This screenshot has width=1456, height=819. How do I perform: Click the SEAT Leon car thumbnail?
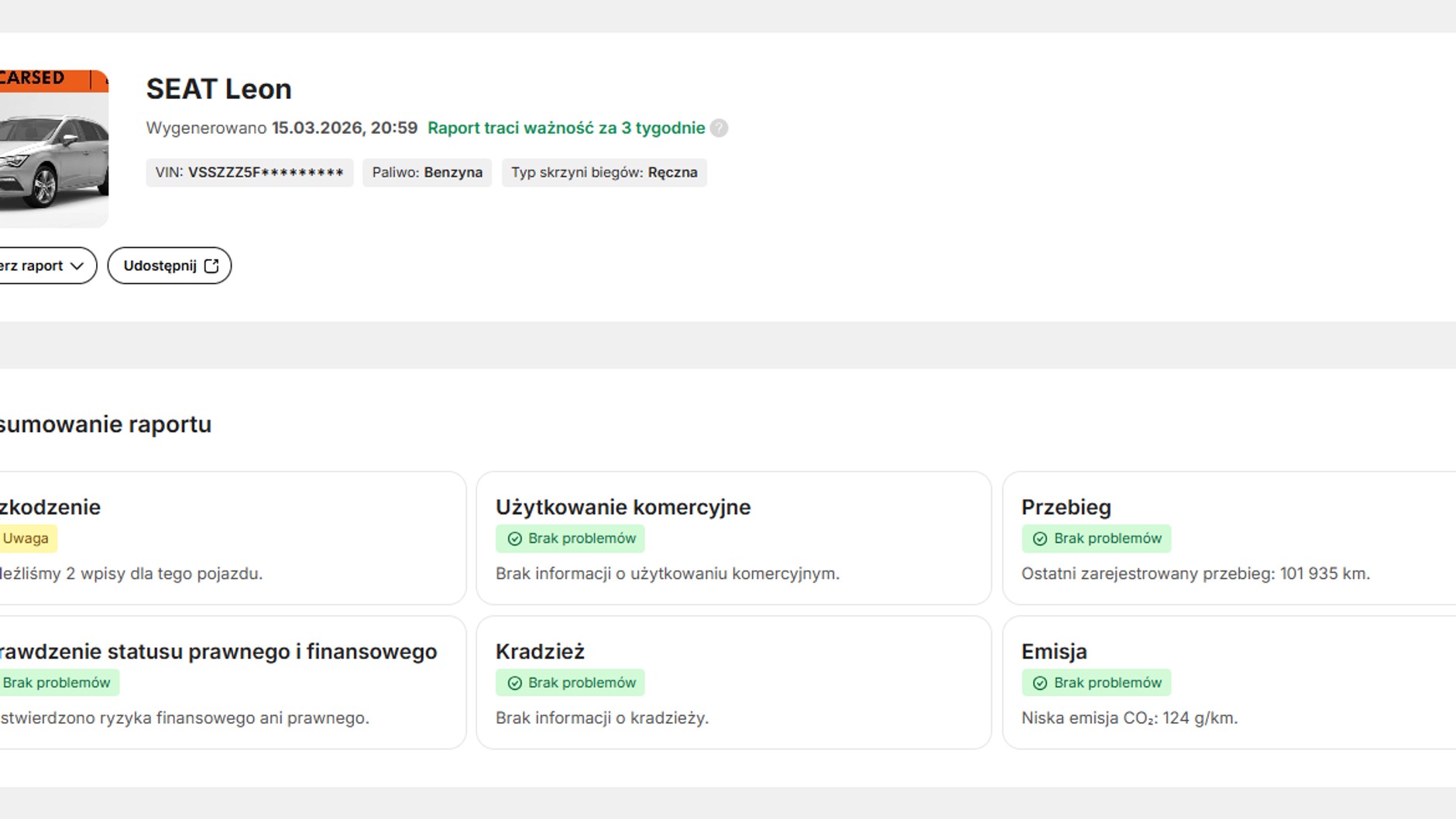(53, 149)
